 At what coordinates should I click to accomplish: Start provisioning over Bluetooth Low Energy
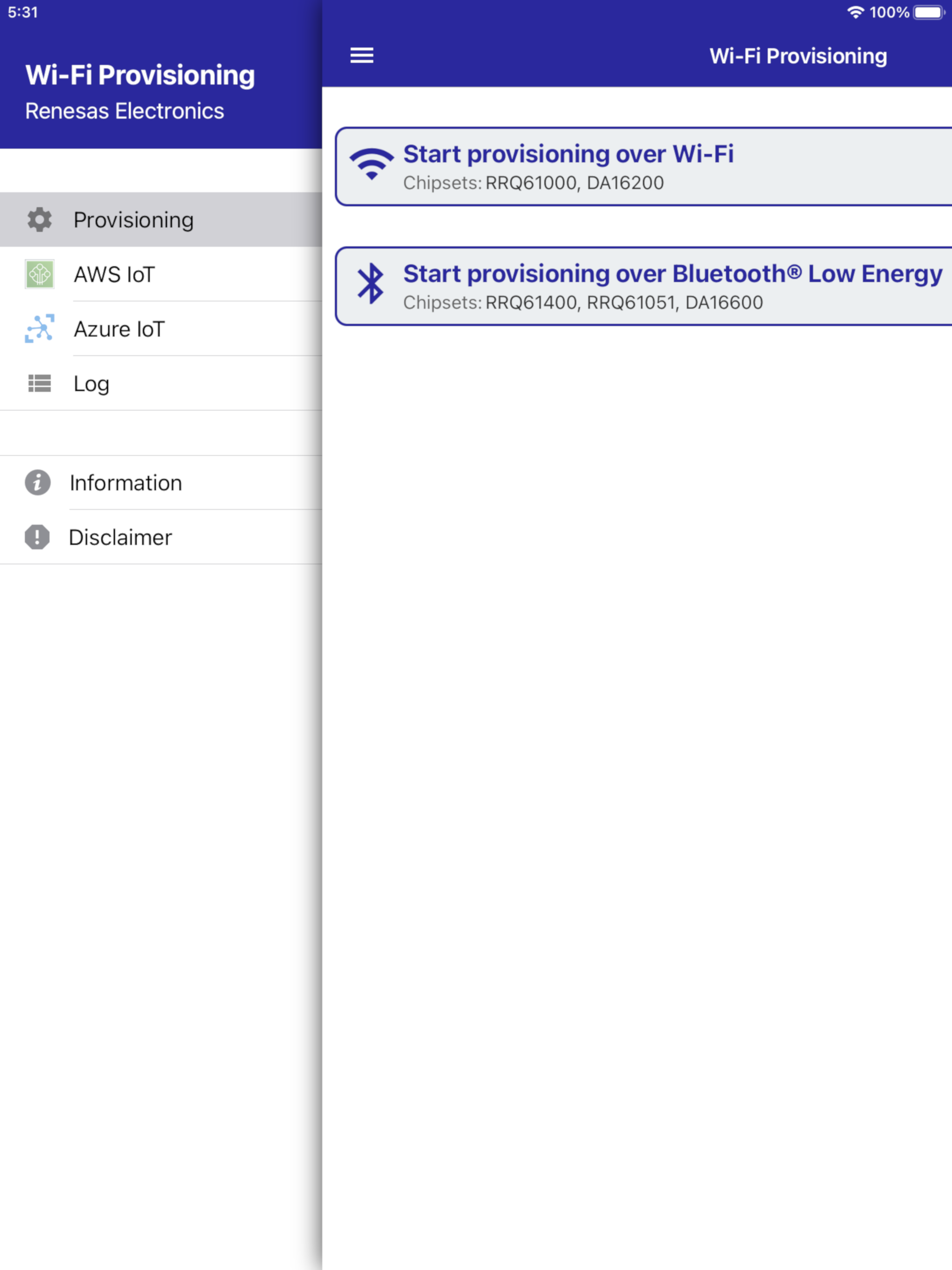tap(644, 286)
